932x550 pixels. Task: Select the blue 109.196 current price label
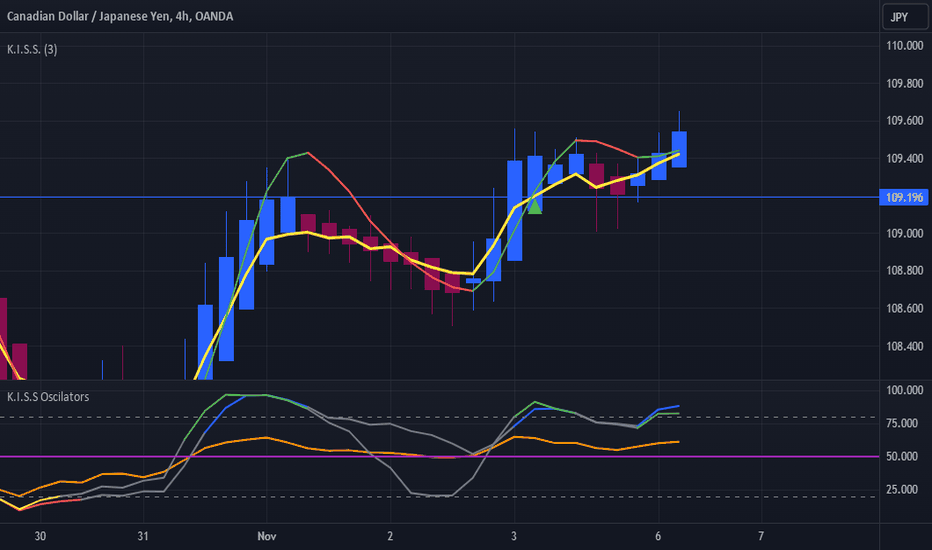[903, 197]
